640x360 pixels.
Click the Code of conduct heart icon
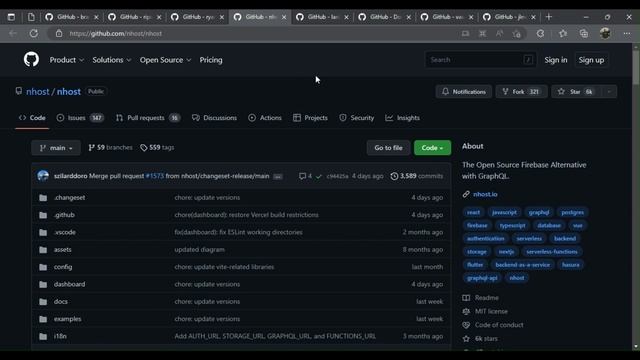466,325
